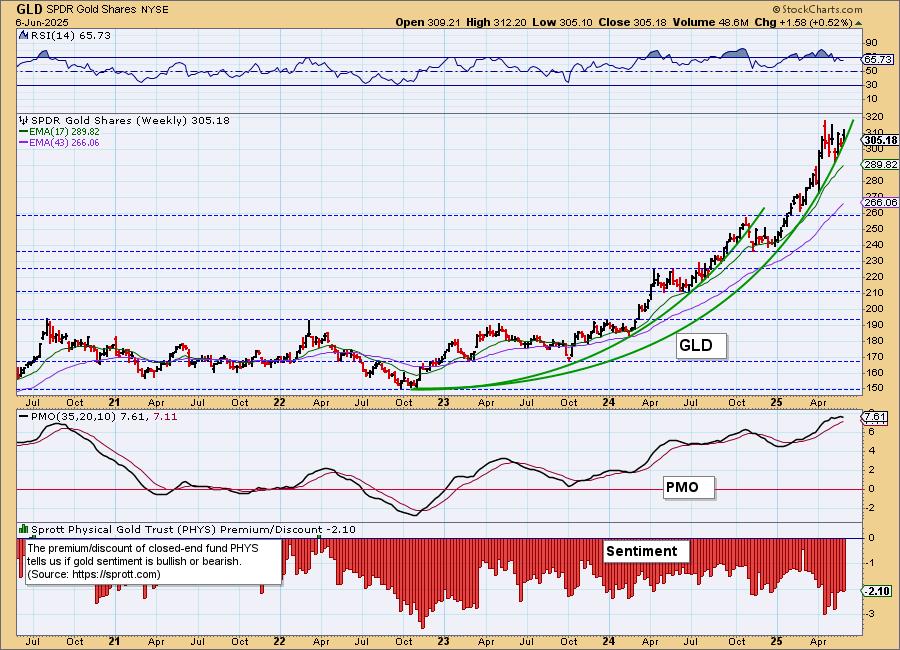Click the 90 label on the RSI axis
This screenshot has height=650, width=900.
pyautogui.click(x=871, y=42)
